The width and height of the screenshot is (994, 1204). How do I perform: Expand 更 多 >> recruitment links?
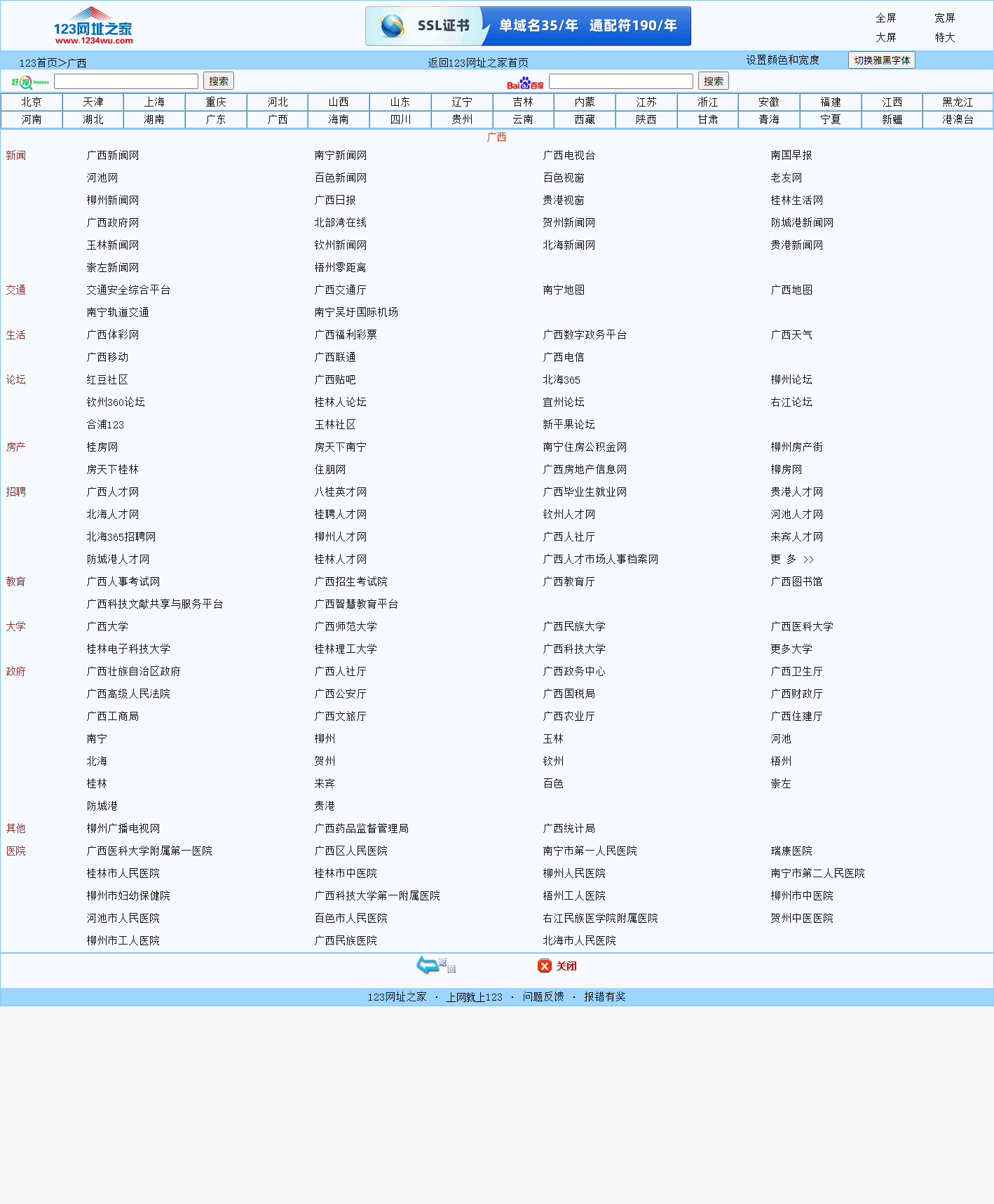792,559
